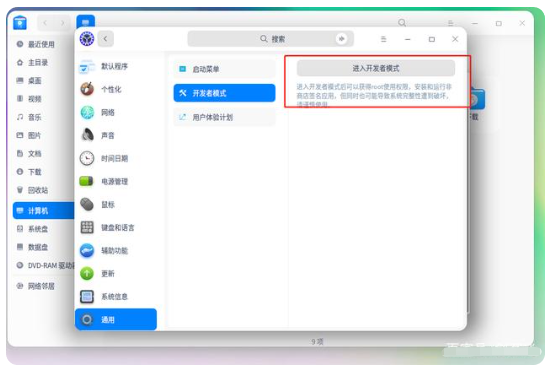Select the 更新 update arrow icon
This screenshot has height=368, width=550.
[x=87, y=273]
